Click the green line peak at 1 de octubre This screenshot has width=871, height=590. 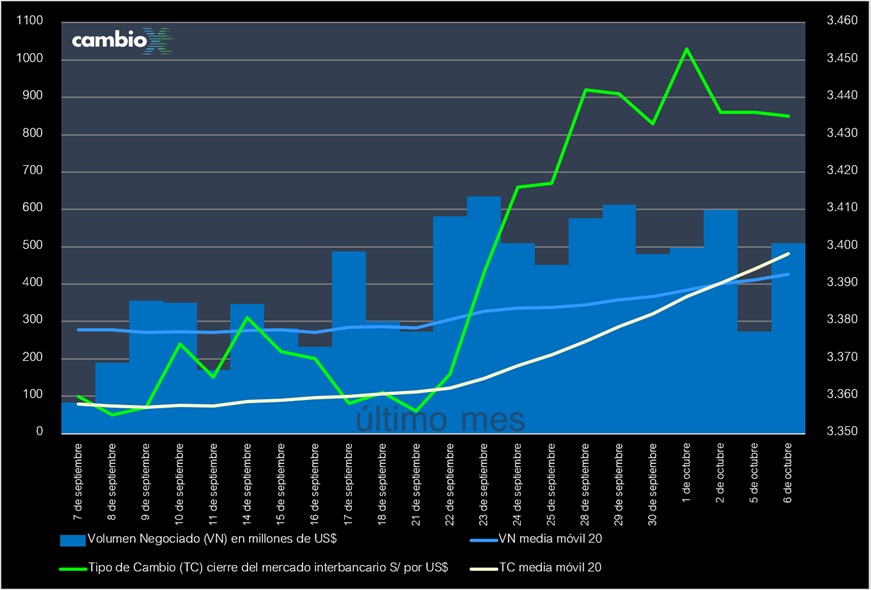click(687, 48)
